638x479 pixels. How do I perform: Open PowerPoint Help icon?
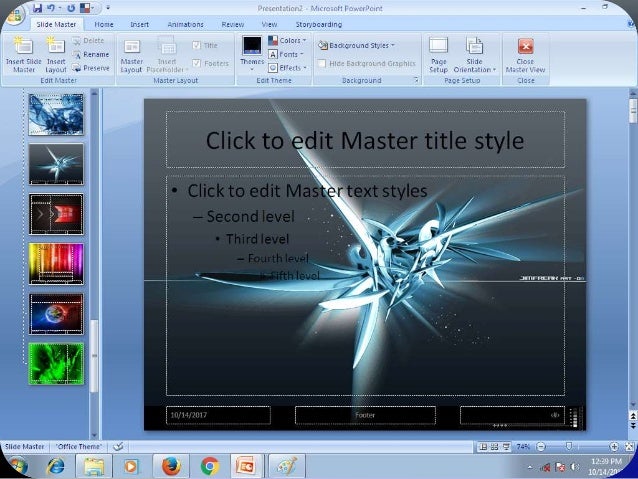point(631,24)
